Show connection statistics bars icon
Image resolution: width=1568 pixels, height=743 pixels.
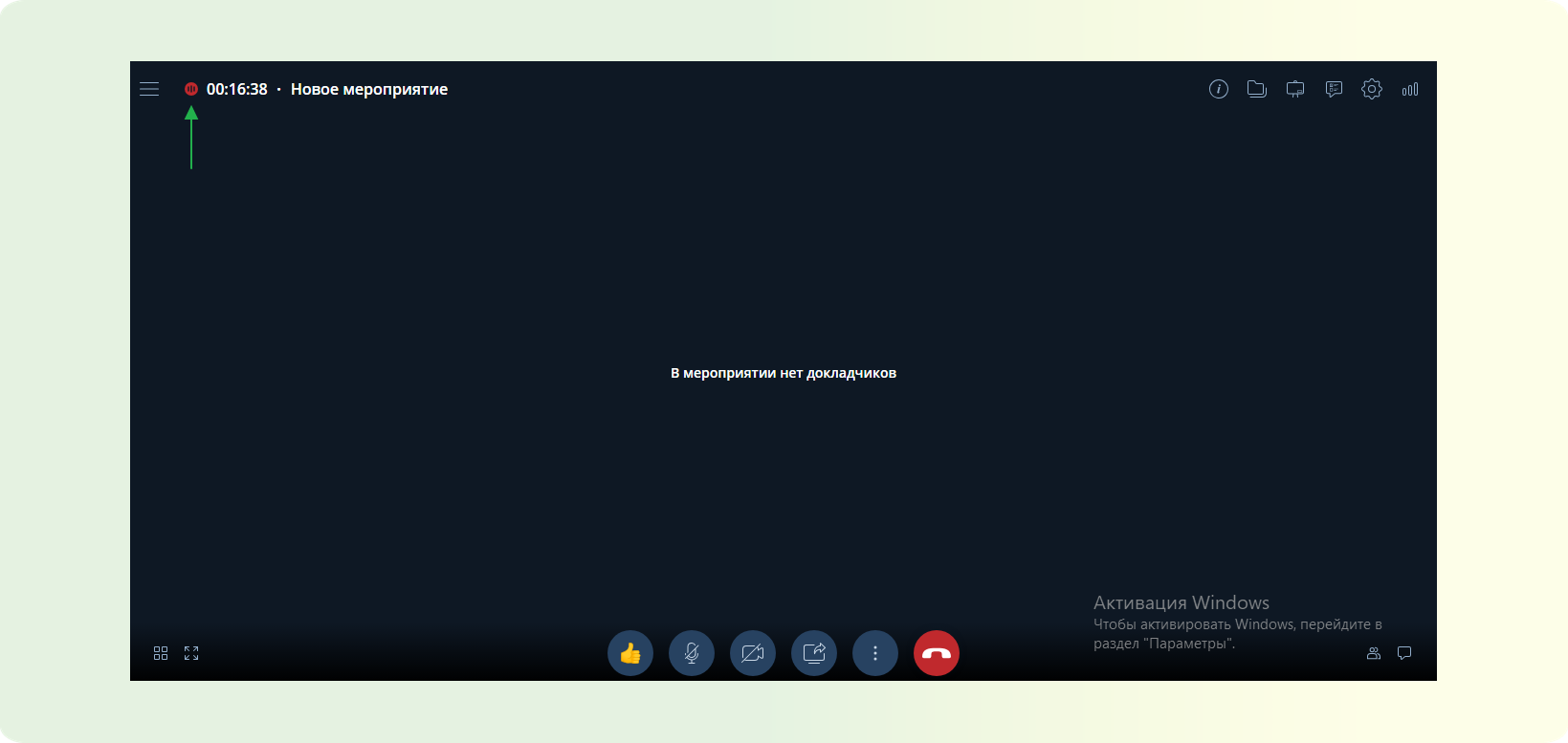[1410, 89]
